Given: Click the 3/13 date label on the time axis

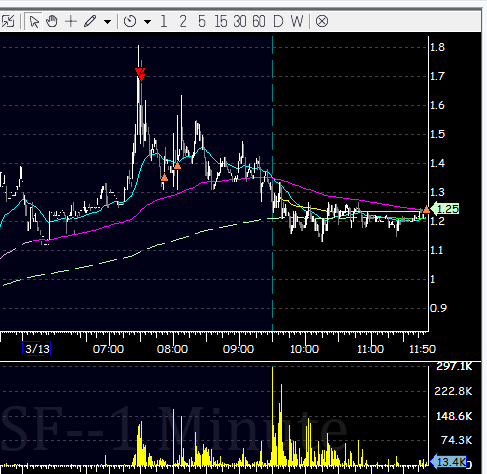Looking at the screenshot, I should coord(37,349).
